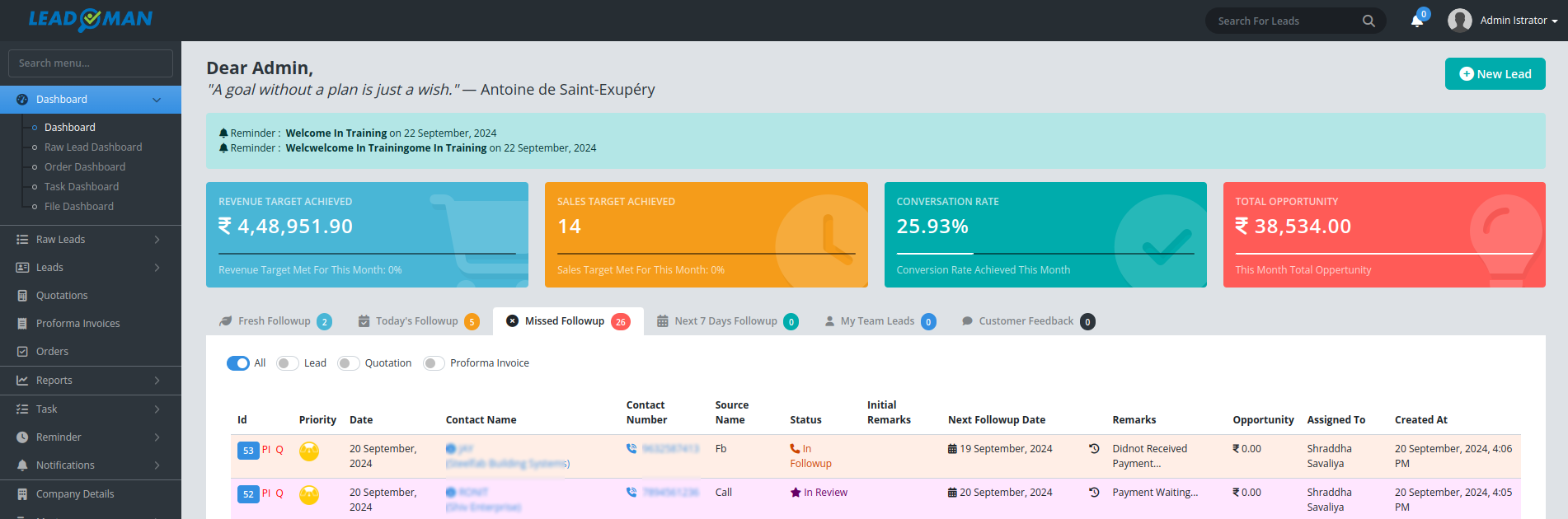Image resolution: width=1568 pixels, height=519 pixels.
Task: Click the yellow priority icon for lead 52
Action: tap(309, 495)
